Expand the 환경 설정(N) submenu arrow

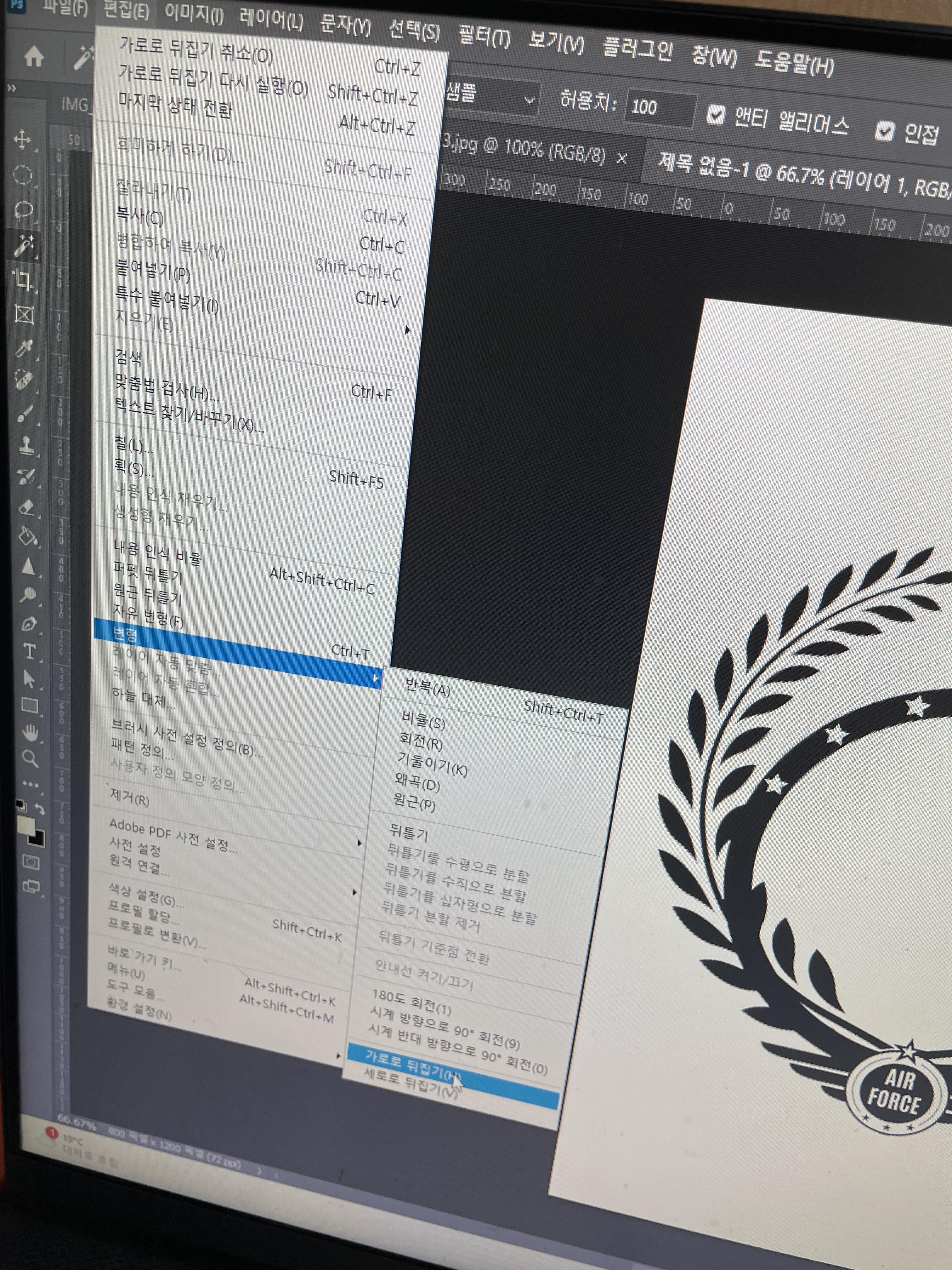point(338,1055)
